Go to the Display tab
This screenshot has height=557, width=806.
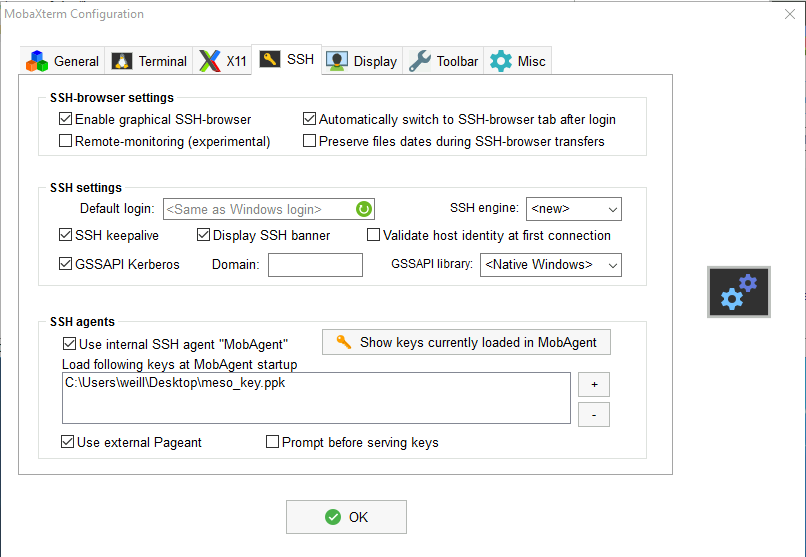tap(362, 61)
